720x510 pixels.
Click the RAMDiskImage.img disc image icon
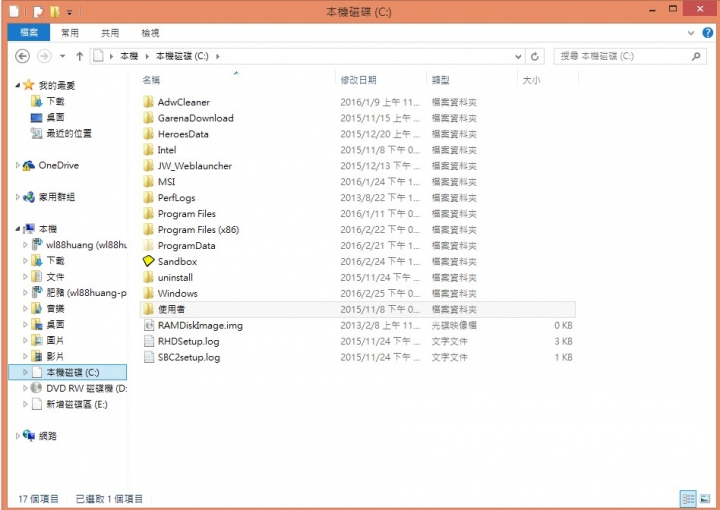click(x=148, y=325)
